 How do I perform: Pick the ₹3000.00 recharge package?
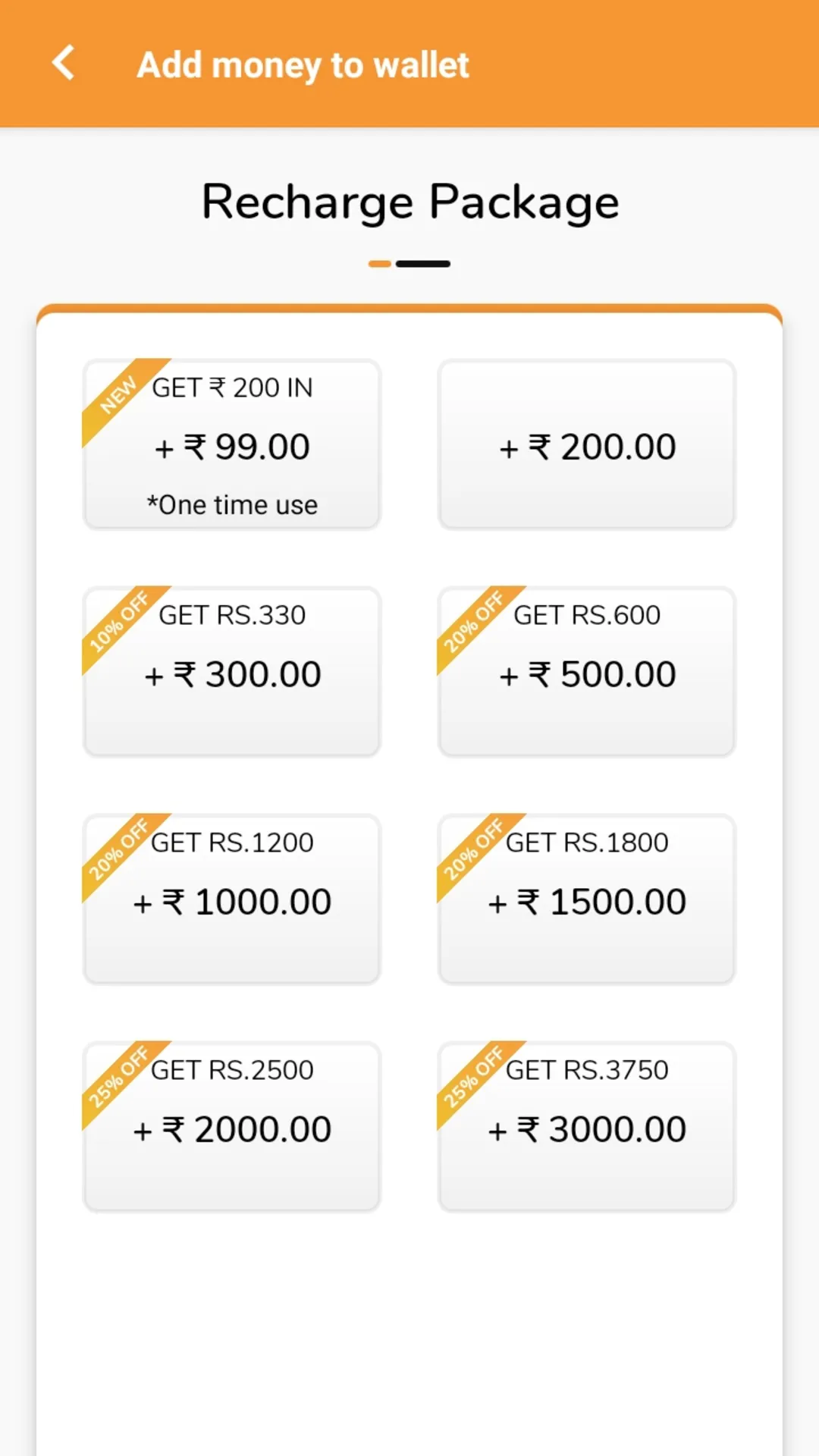click(x=587, y=1127)
